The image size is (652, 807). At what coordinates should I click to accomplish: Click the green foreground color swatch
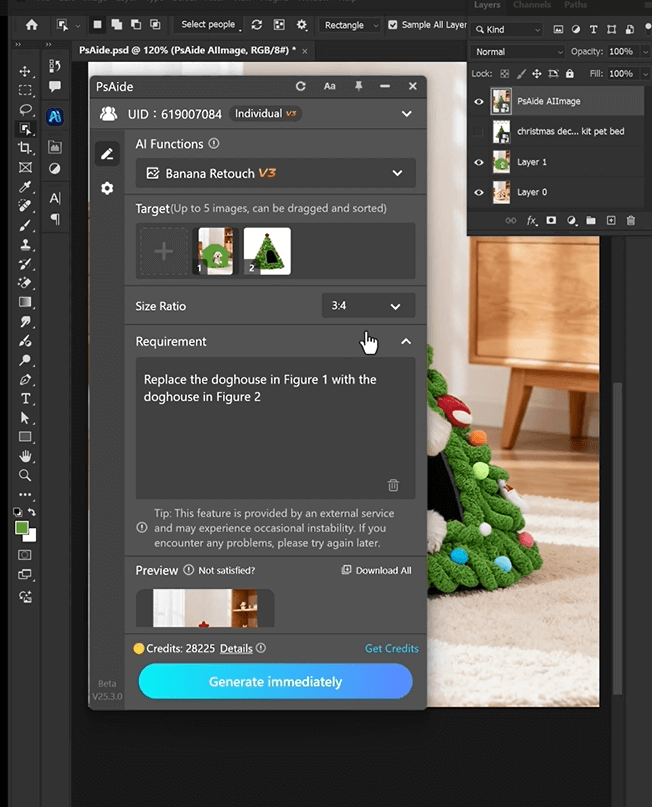coord(22,528)
